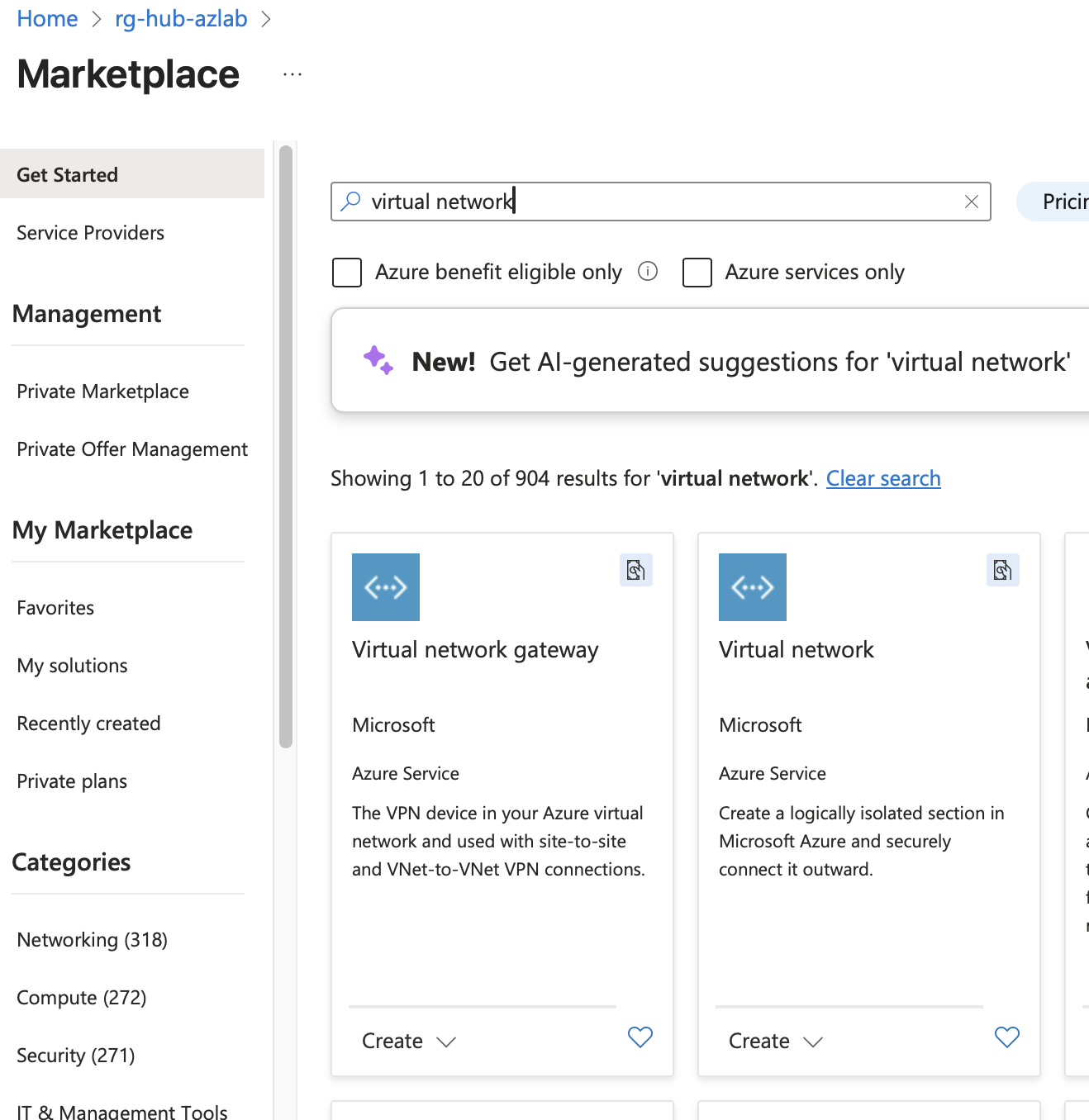Focus the marketplace search input field

[661, 202]
